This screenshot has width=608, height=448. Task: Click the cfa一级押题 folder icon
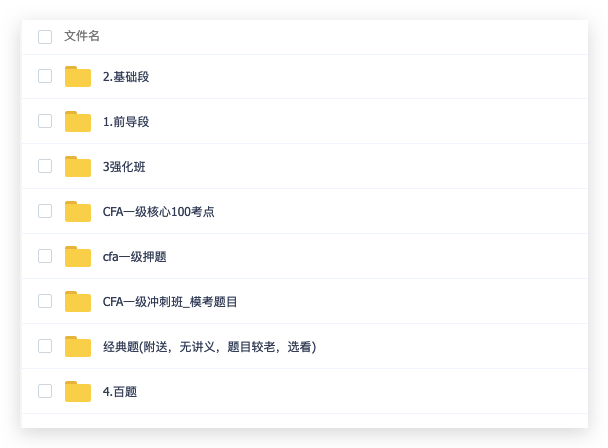(78, 256)
